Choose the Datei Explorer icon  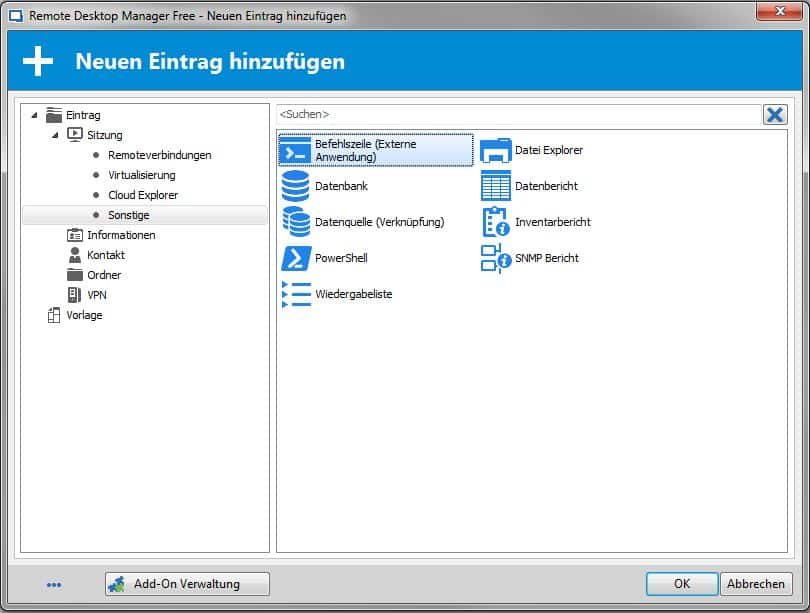pyautogui.click(x=496, y=150)
